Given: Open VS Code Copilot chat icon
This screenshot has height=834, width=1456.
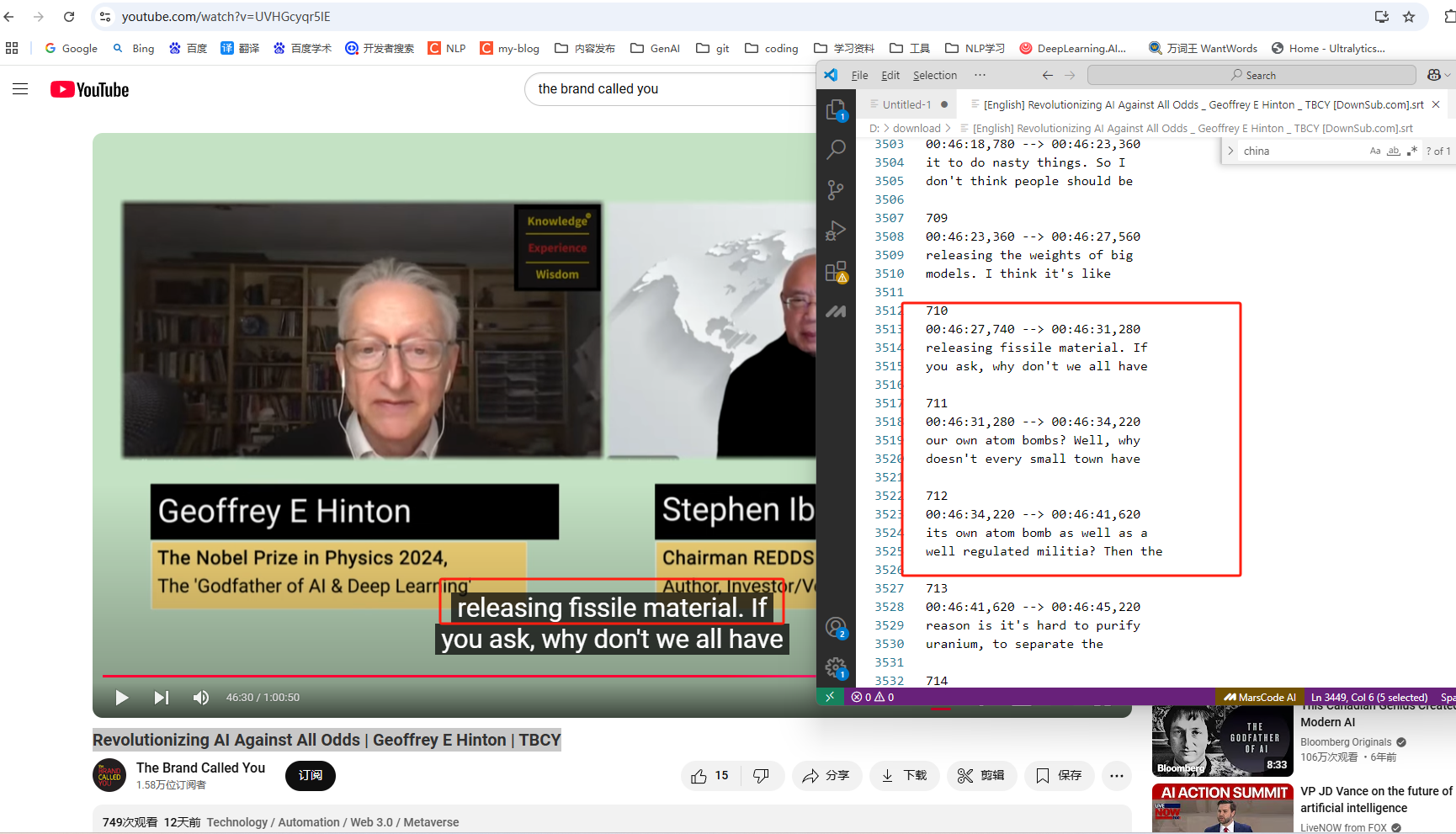Looking at the screenshot, I should (x=1434, y=75).
